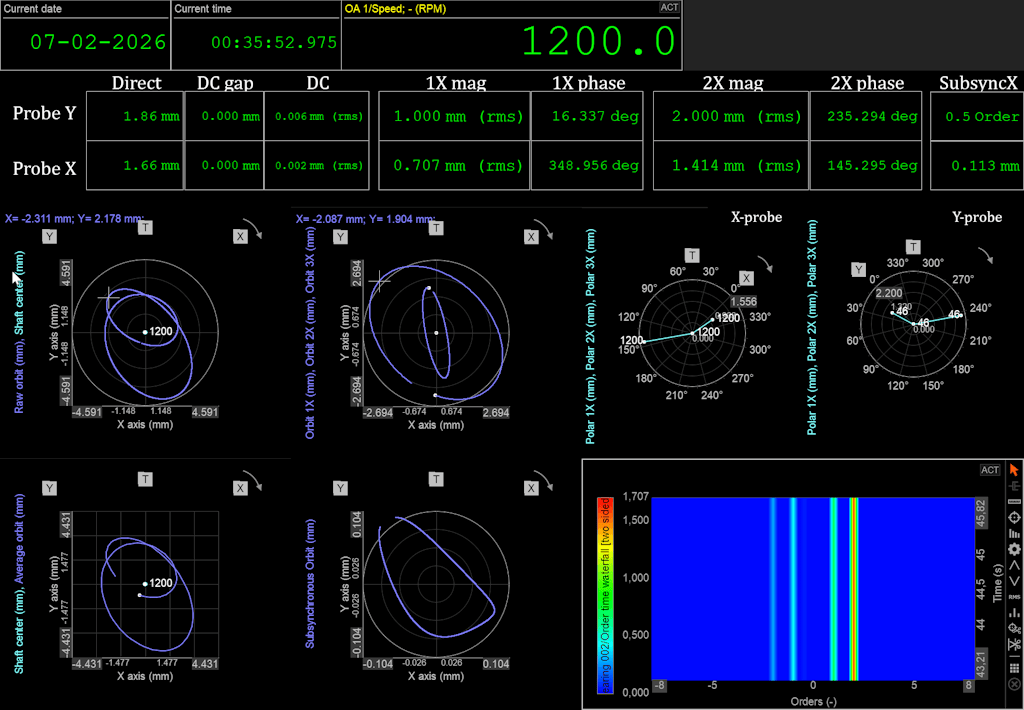Screen dimensions: 1024x710
Task: Click the X probe marker on Raw orbit
Action: 240,236
